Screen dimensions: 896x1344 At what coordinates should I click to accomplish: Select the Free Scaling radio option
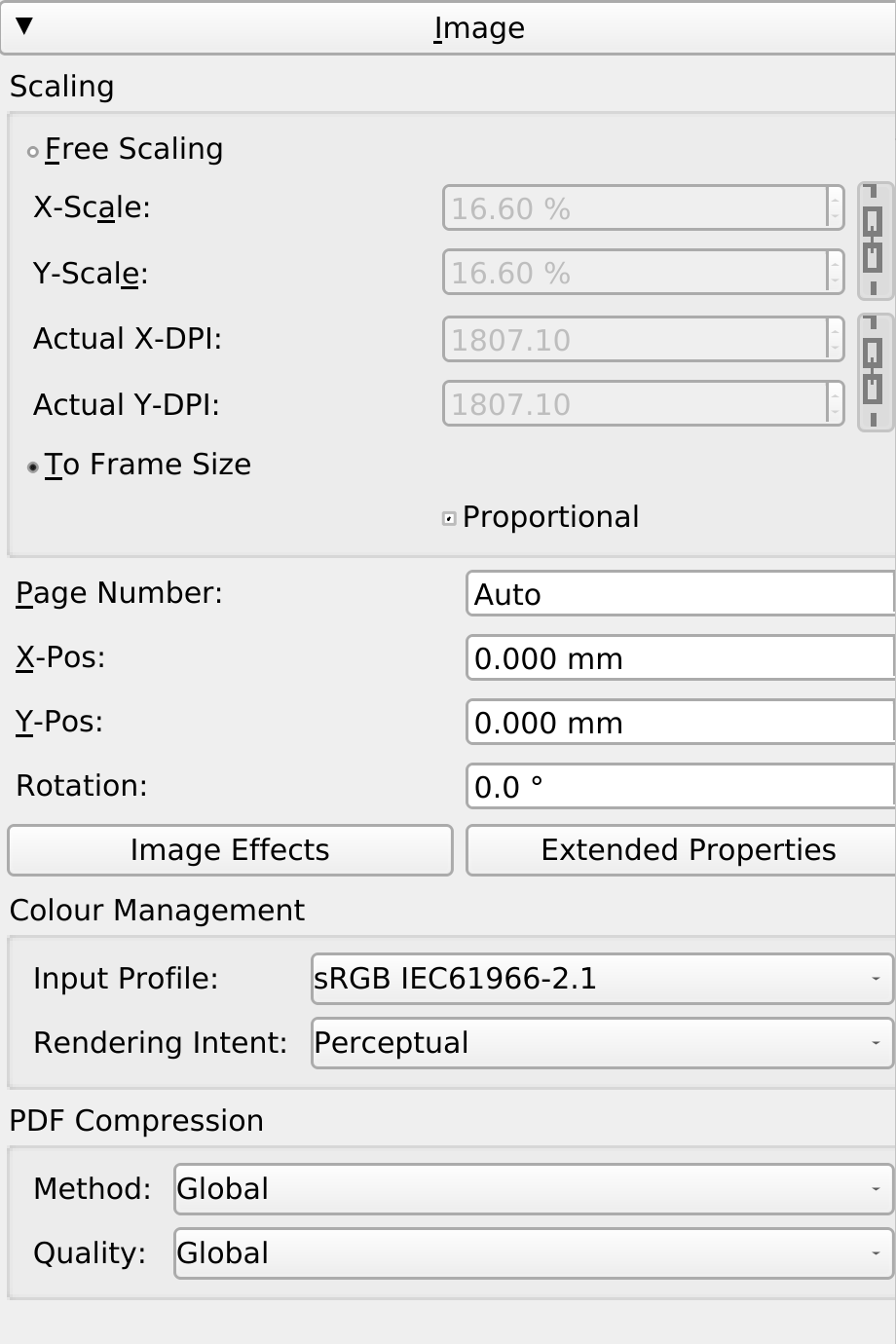pos(33,151)
